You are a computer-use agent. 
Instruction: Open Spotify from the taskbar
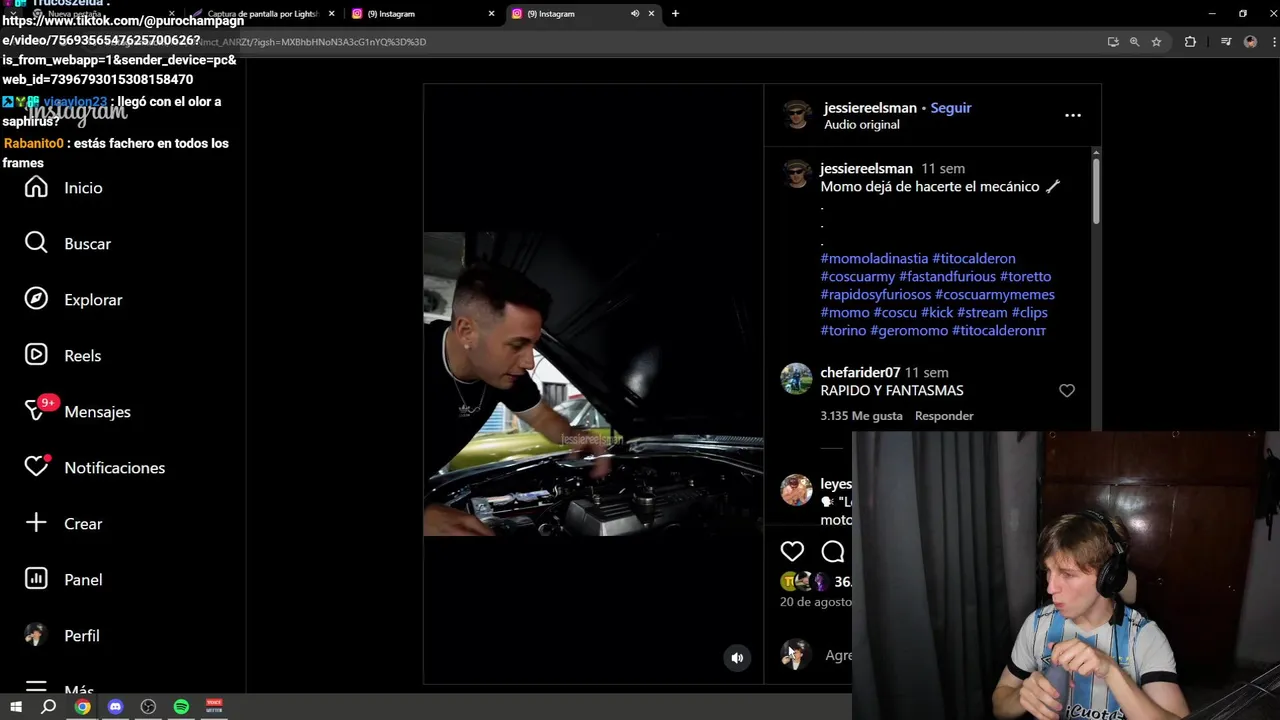(181, 707)
